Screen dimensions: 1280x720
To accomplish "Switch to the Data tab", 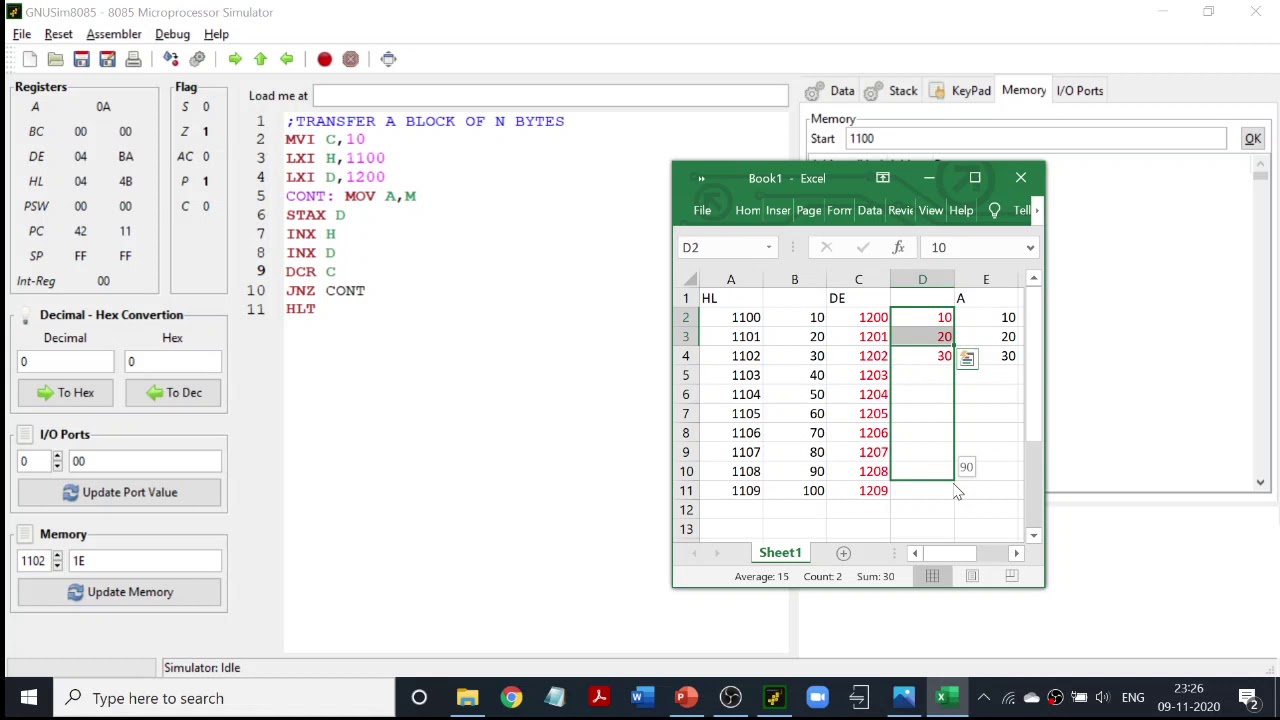I will pyautogui.click(x=831, y=91).
